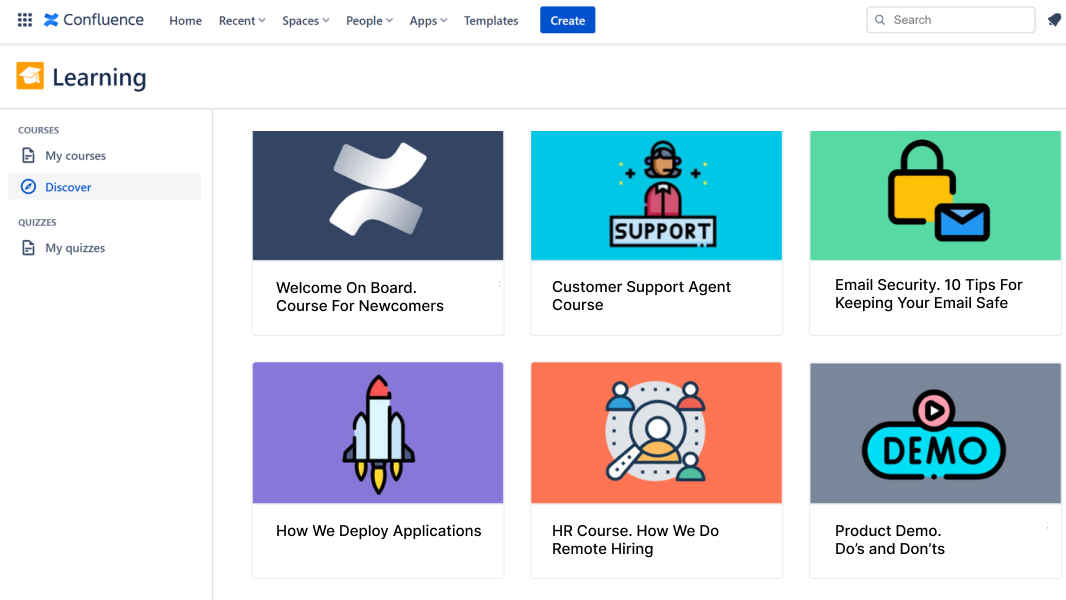This screenshot has width=1066, height=600.
Task: Expand the Recent dropdown
Action: click(x=241, y=20)
